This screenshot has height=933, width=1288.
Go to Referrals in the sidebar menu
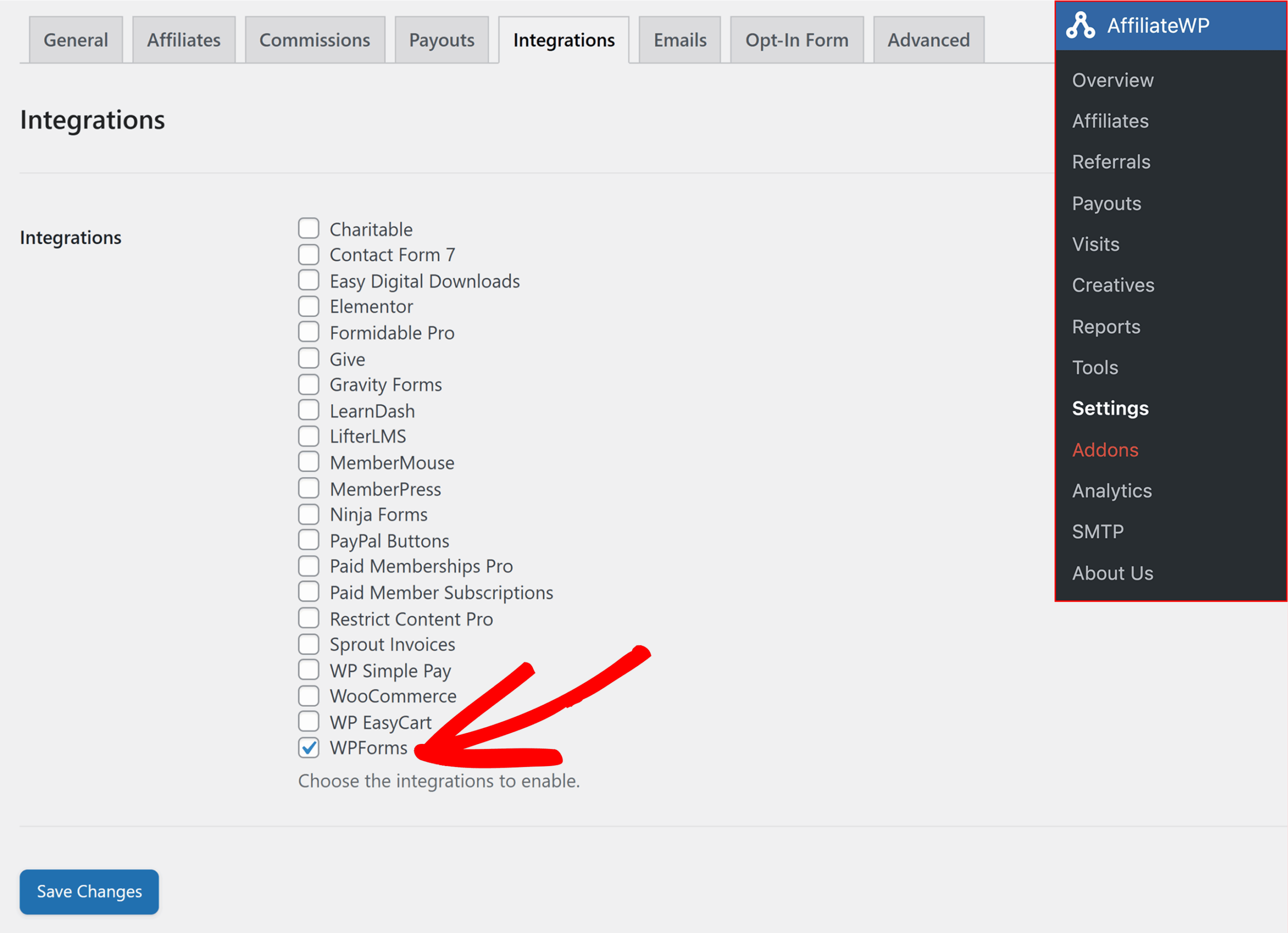click(x=1111, y=162)
